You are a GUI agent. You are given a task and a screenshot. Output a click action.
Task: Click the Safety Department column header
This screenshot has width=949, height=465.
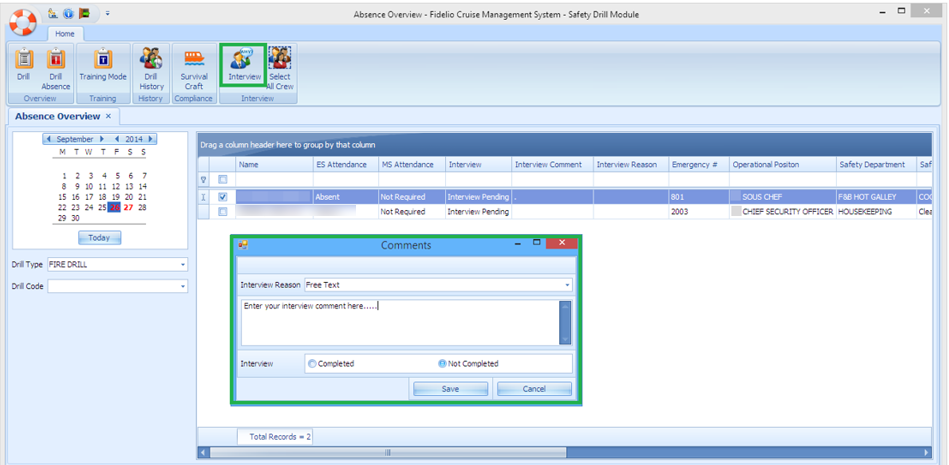click(876, 165)
